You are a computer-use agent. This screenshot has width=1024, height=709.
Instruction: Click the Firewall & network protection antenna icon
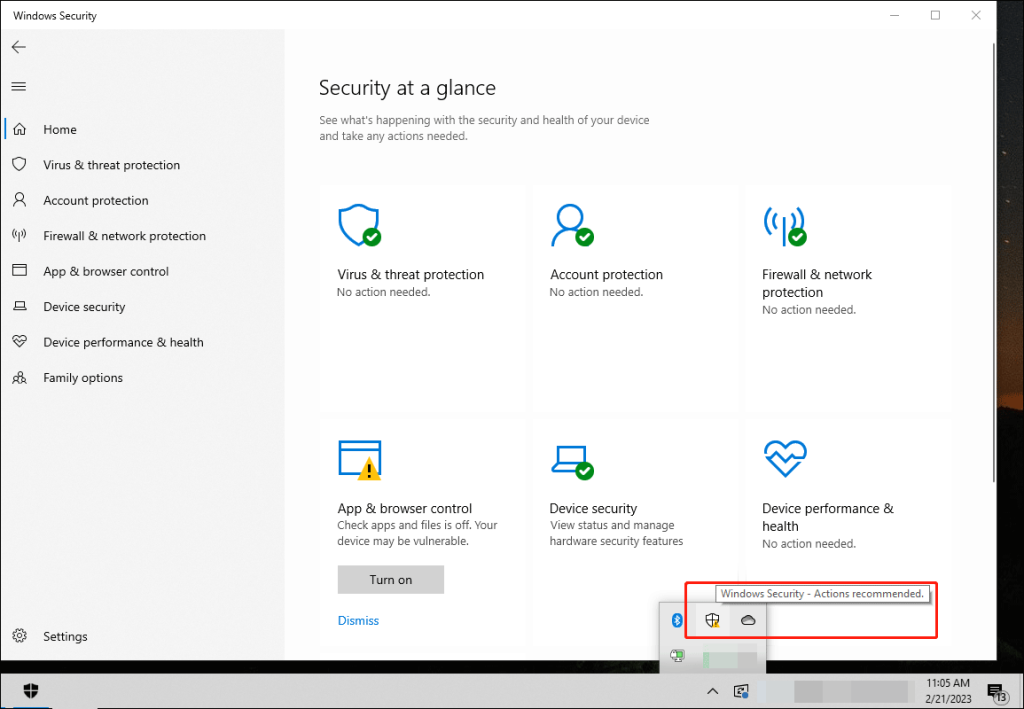pyautogui.click(x=783, y=226)
